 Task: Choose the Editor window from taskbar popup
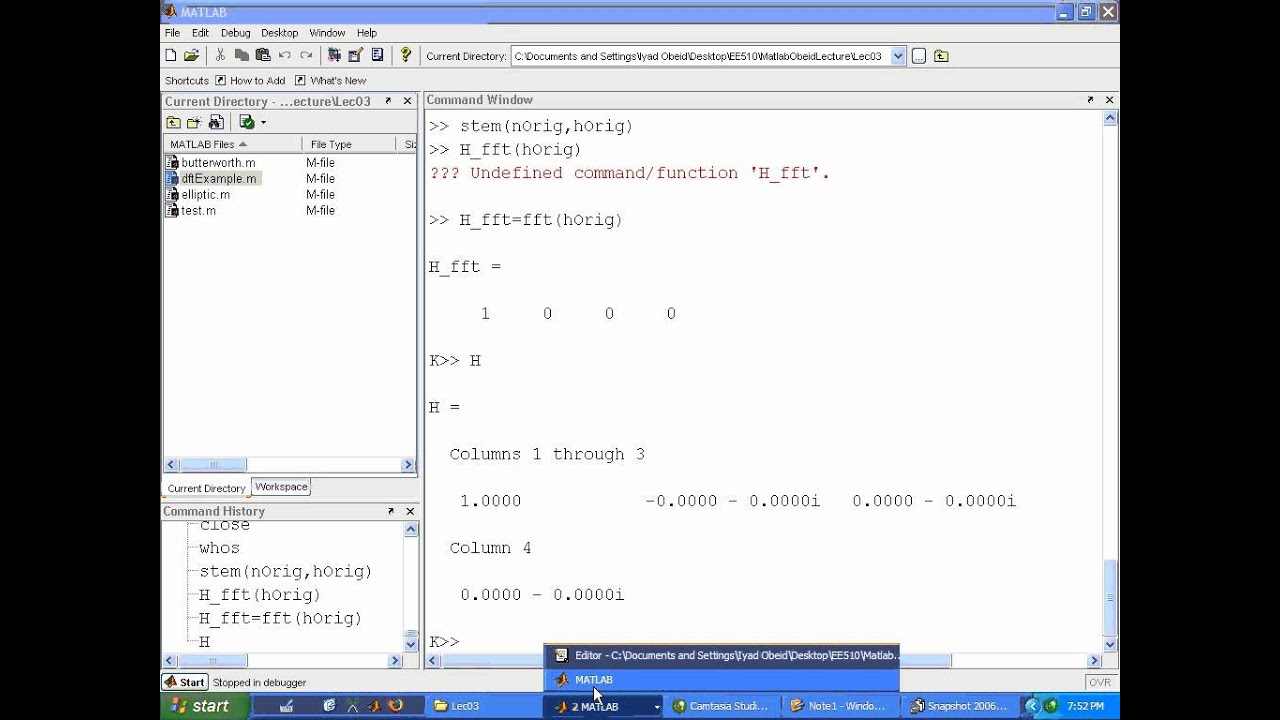722,656
